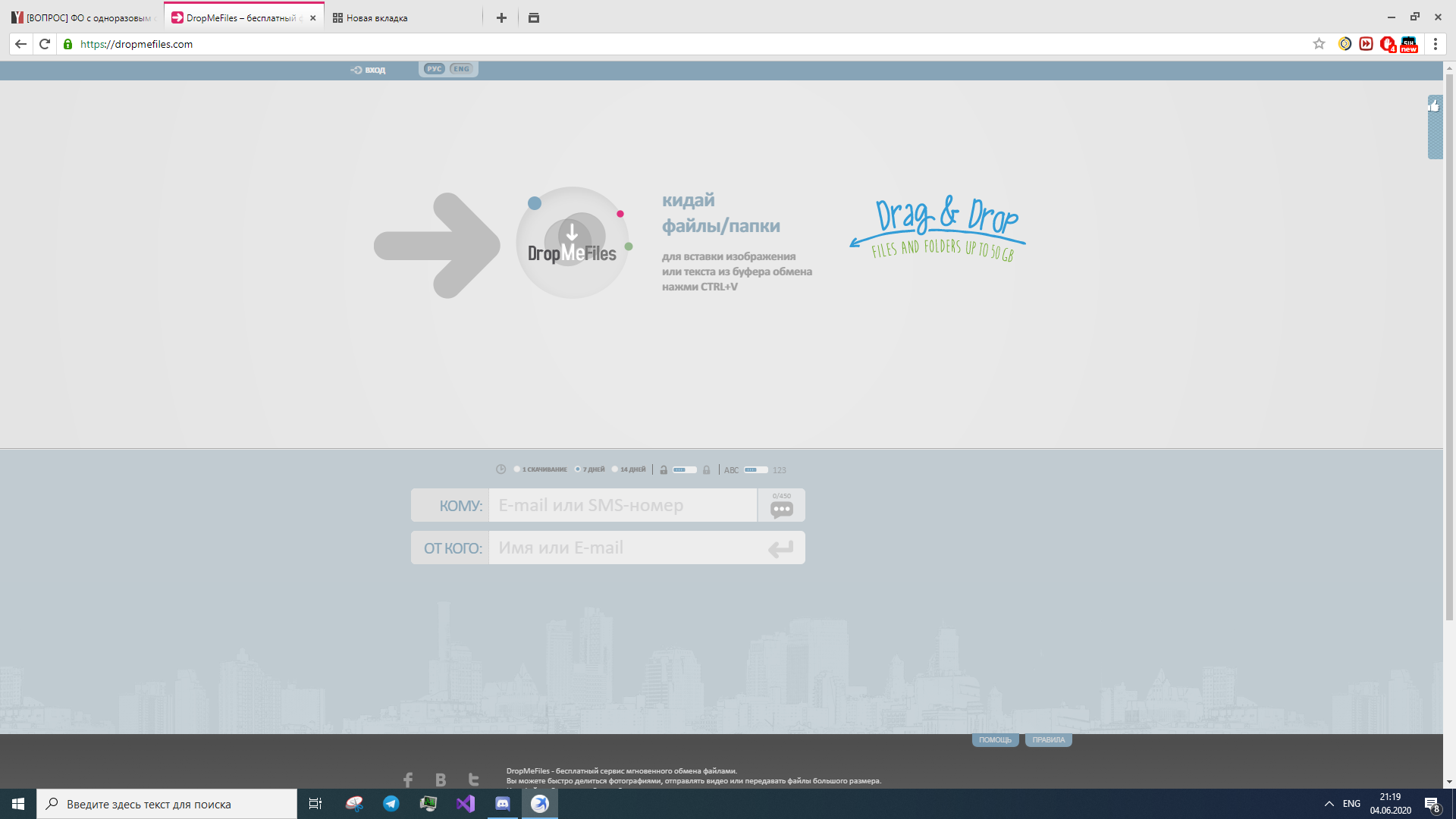Click the clock storage-time icon
Viewport: 1456px width, 819px height.
(500, 469)
